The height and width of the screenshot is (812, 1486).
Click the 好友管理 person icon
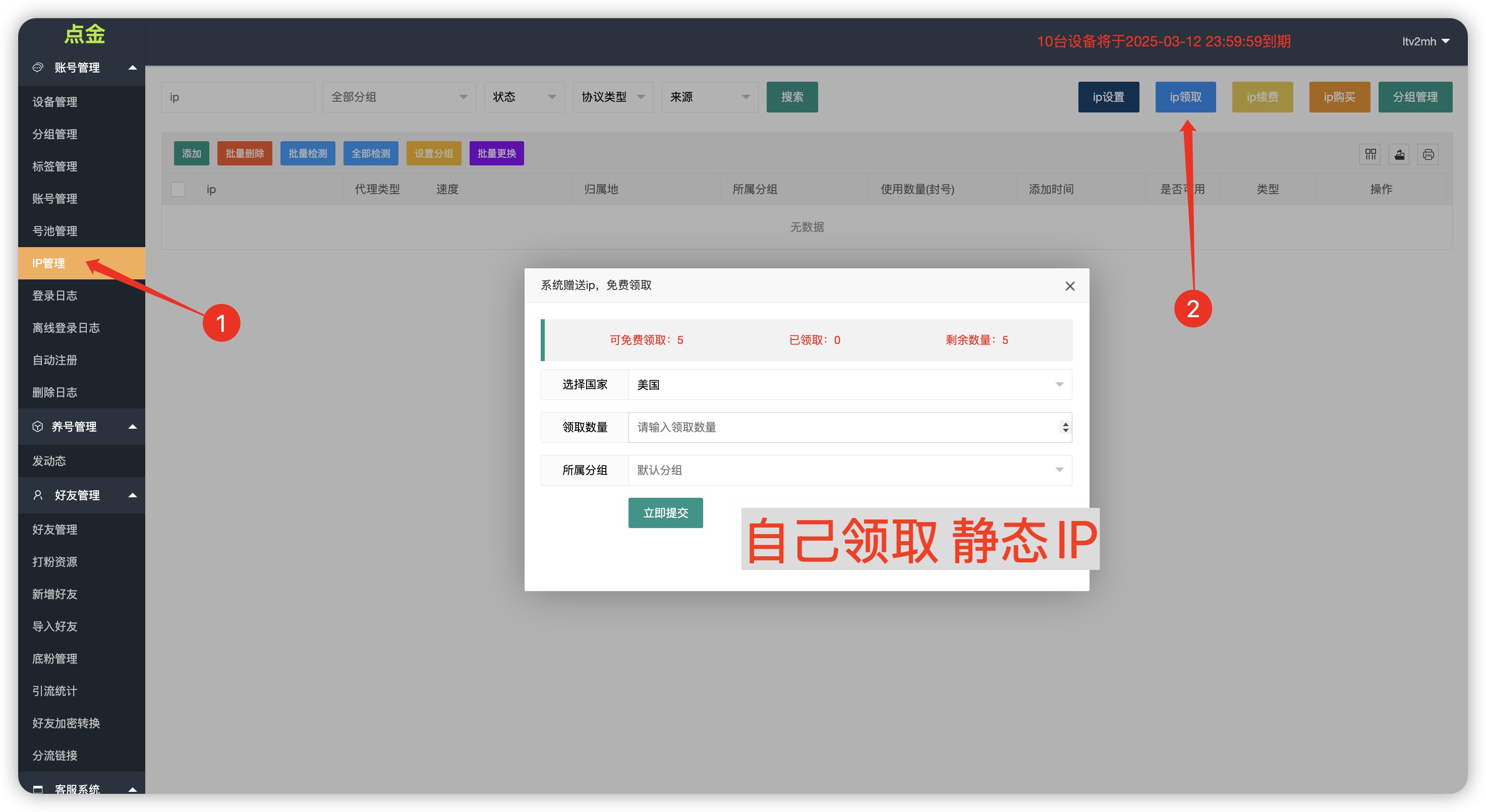coord(37,495)
